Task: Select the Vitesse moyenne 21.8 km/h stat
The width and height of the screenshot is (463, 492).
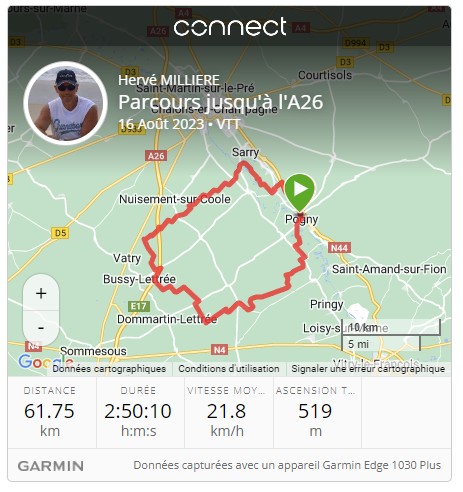Action: (227, 412)
